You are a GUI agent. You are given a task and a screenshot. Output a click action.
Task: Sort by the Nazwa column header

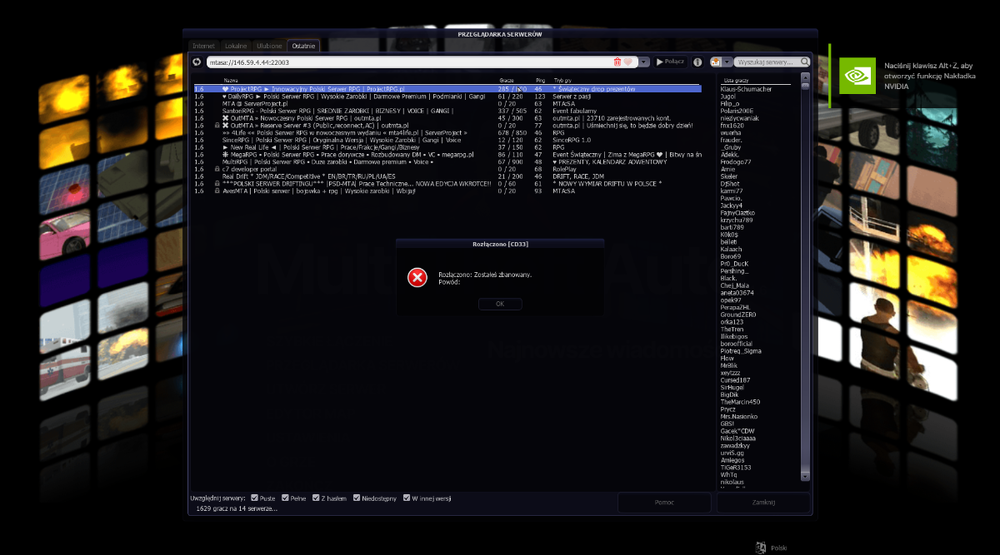point(231,80)
